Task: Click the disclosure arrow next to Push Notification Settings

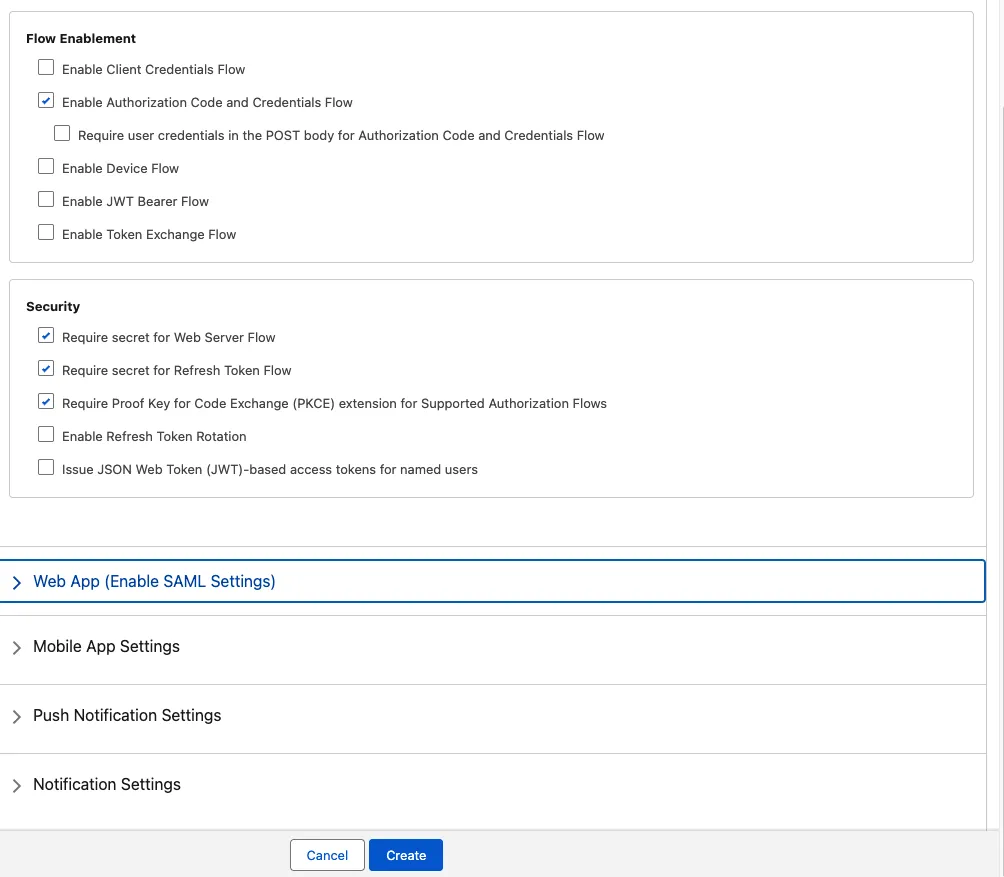Action: (x=17, y=717)
